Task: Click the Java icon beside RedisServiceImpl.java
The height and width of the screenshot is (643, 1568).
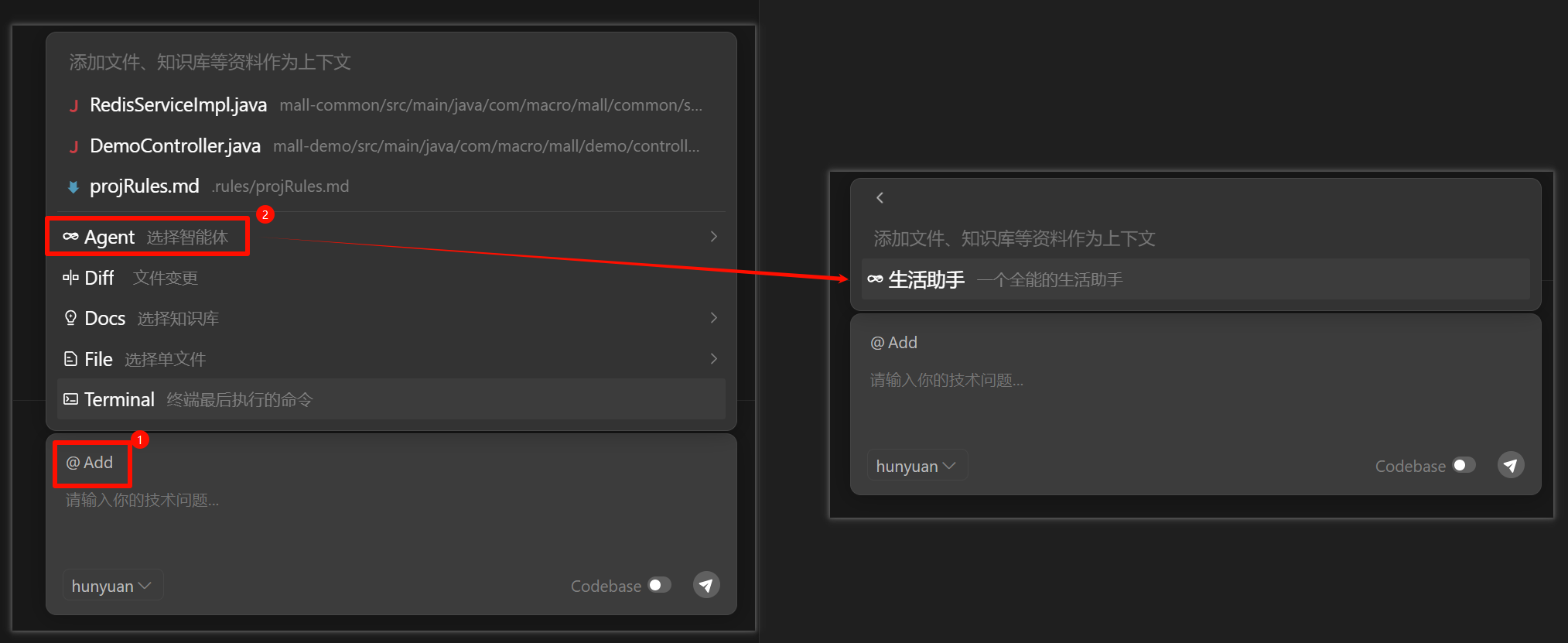Action: pos(73,106)
